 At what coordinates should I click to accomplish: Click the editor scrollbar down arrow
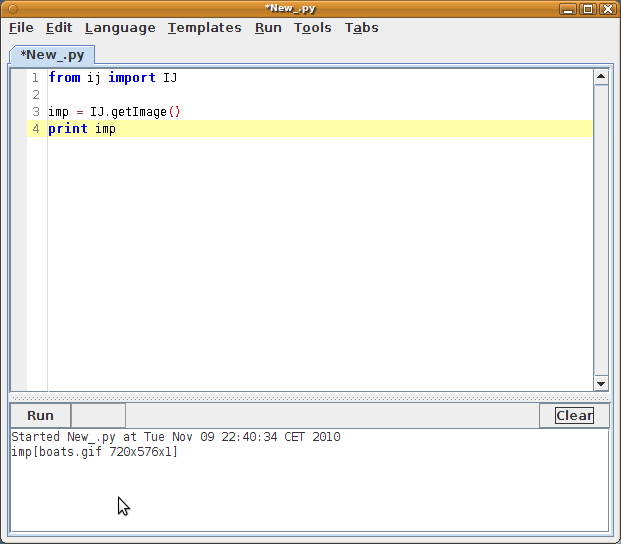(x=601, y=383)
